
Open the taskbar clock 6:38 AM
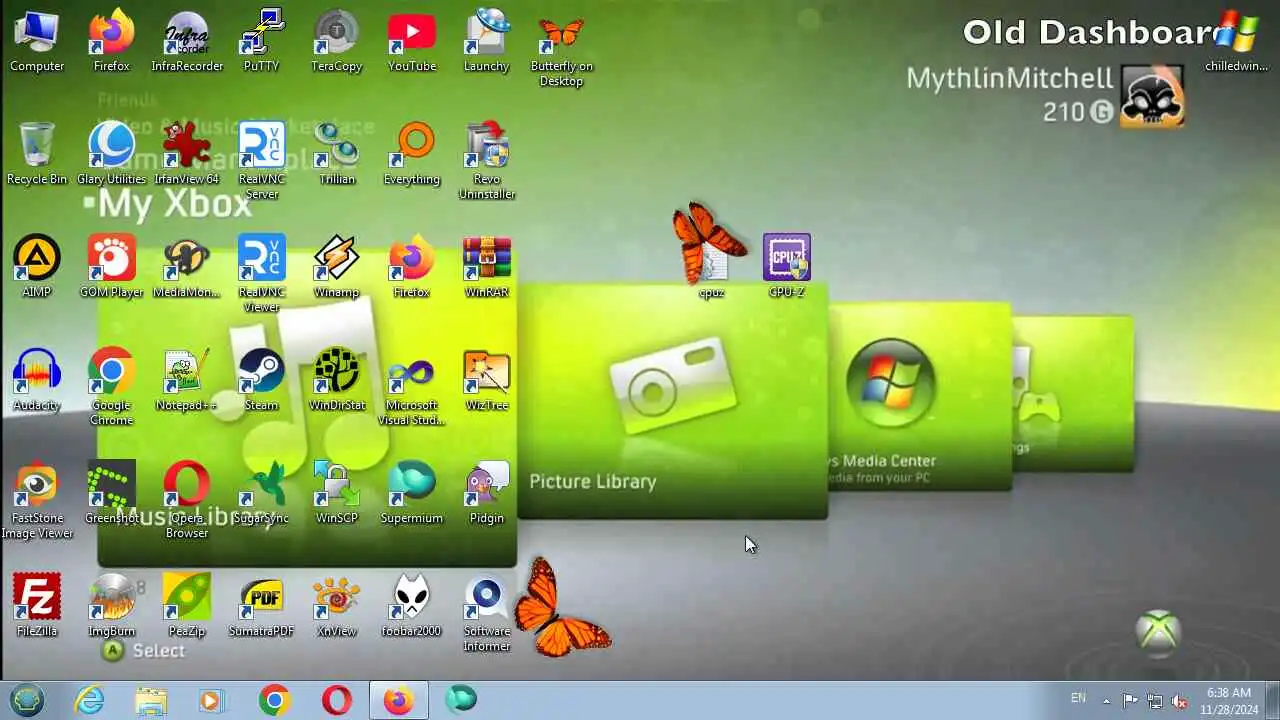(x=1229, y=700)
